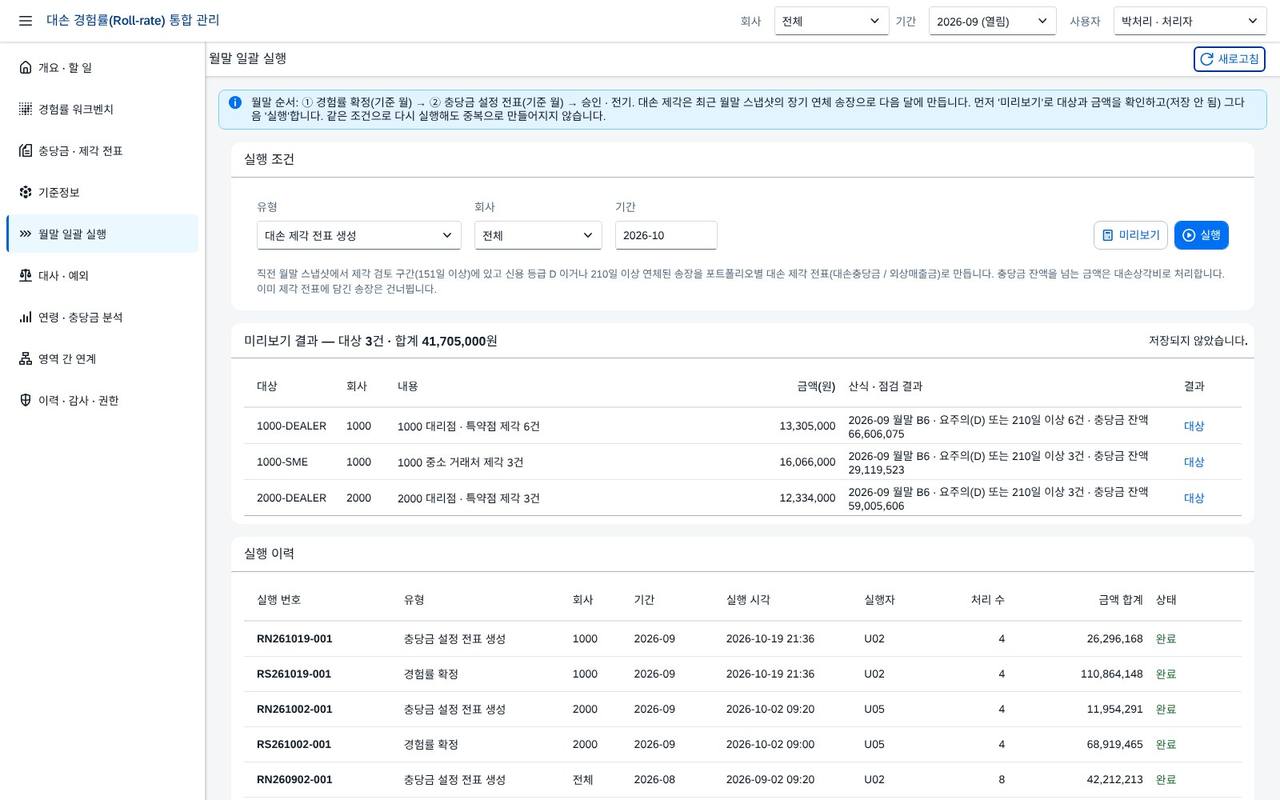Open 기준정보 from the sidebar
The height and width of the screenshot is (800, 1280).
[102, 192]
